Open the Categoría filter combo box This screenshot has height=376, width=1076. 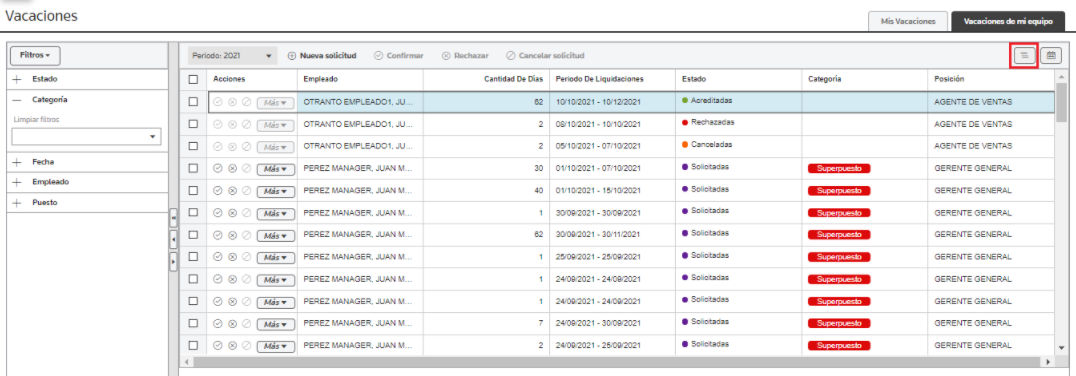(x=86, y=137)
